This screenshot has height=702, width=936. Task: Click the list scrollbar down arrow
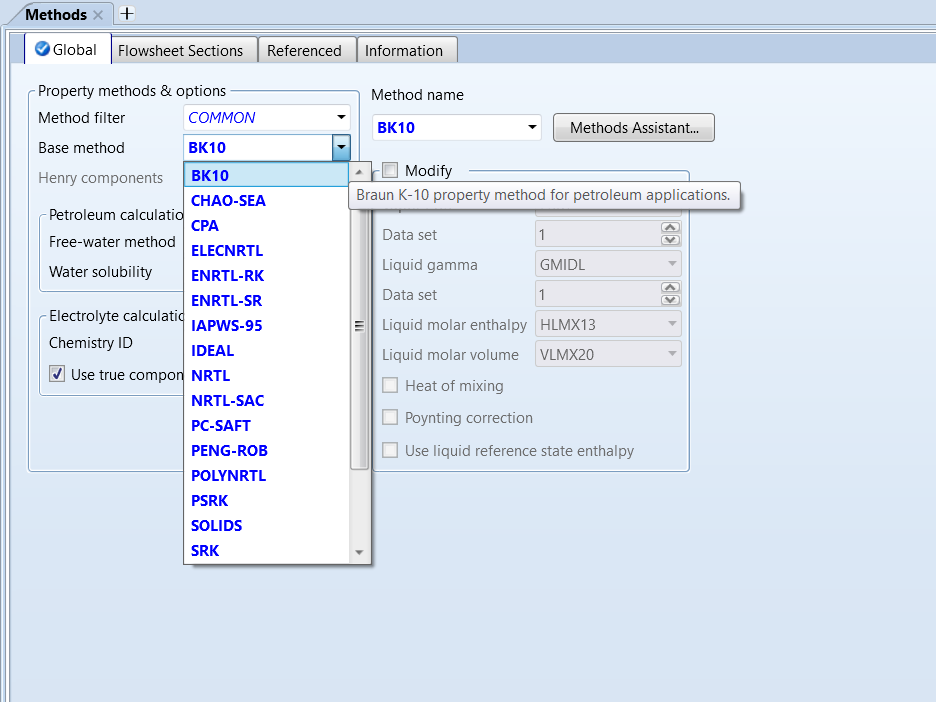(359, 552)
